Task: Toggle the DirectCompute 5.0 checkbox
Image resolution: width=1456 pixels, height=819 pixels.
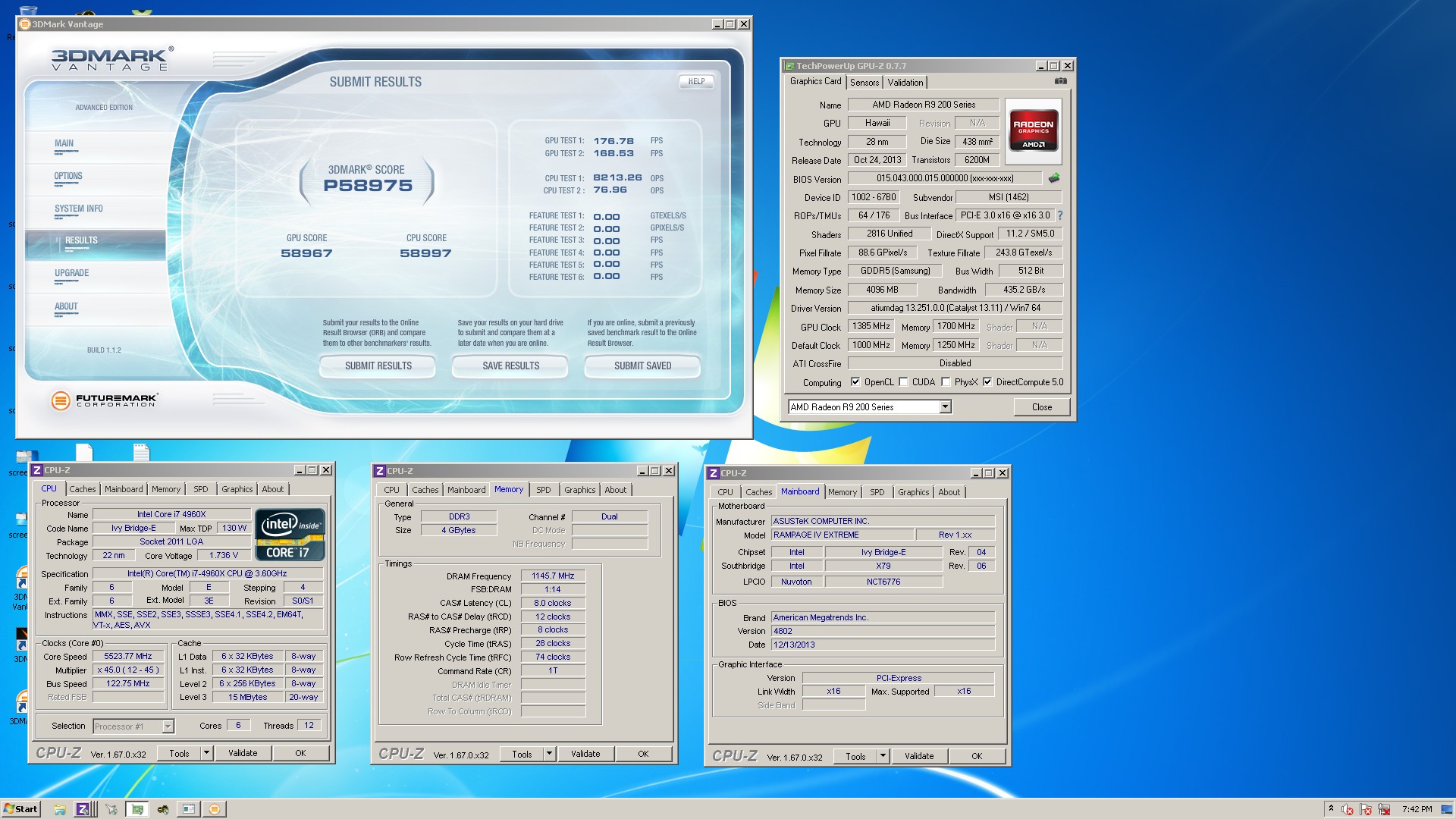Action: (987, 382)
